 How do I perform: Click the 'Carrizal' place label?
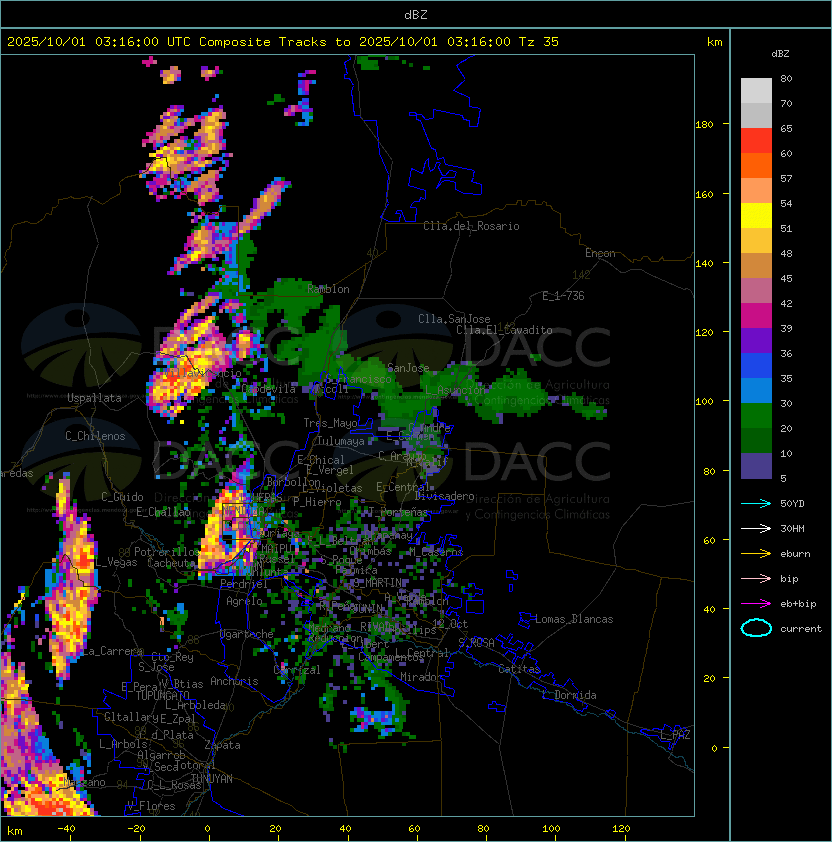[297, 670]
